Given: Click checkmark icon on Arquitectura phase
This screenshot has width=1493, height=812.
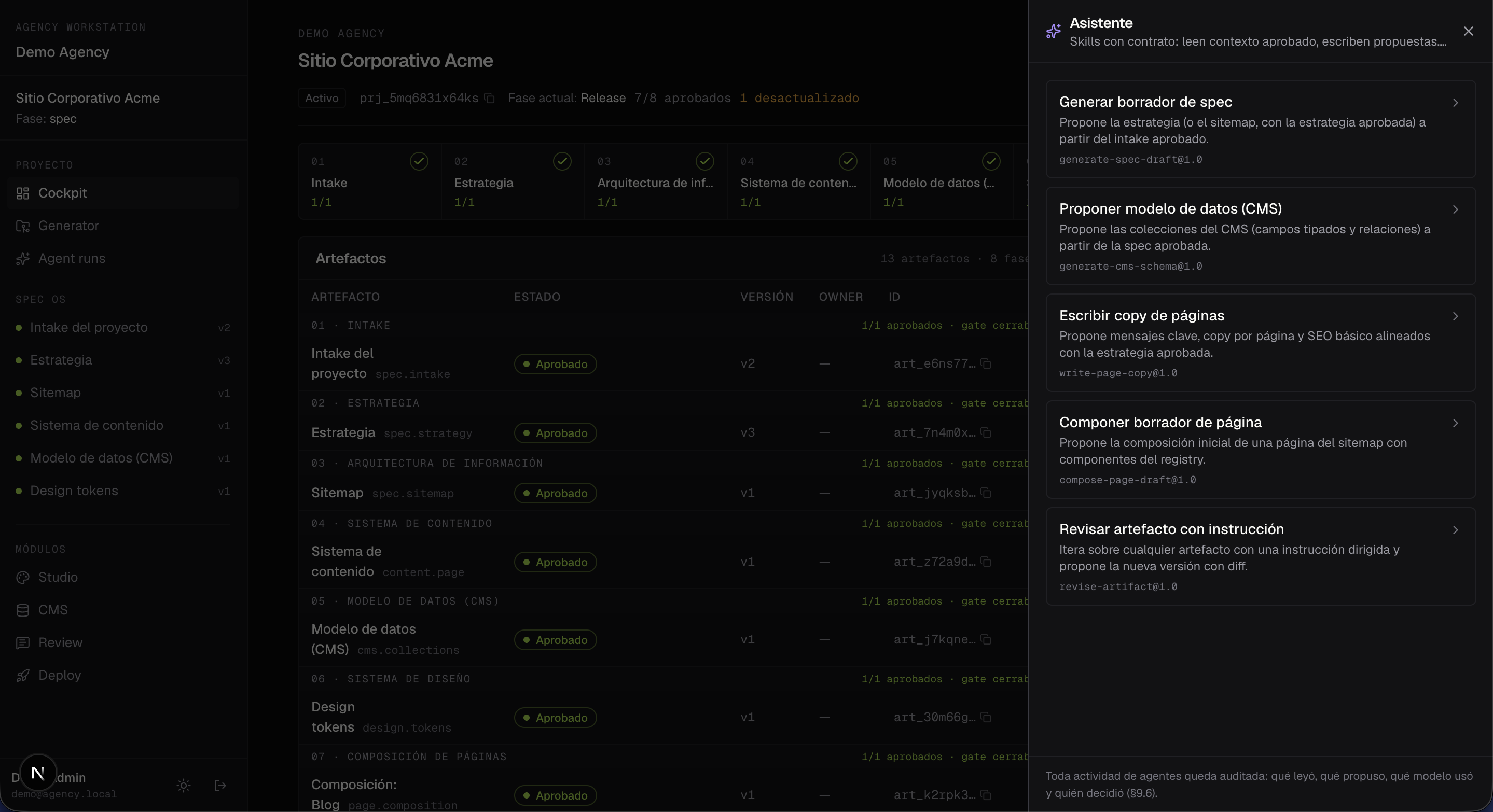Looking at the screenshot, I should coord(705,161).
